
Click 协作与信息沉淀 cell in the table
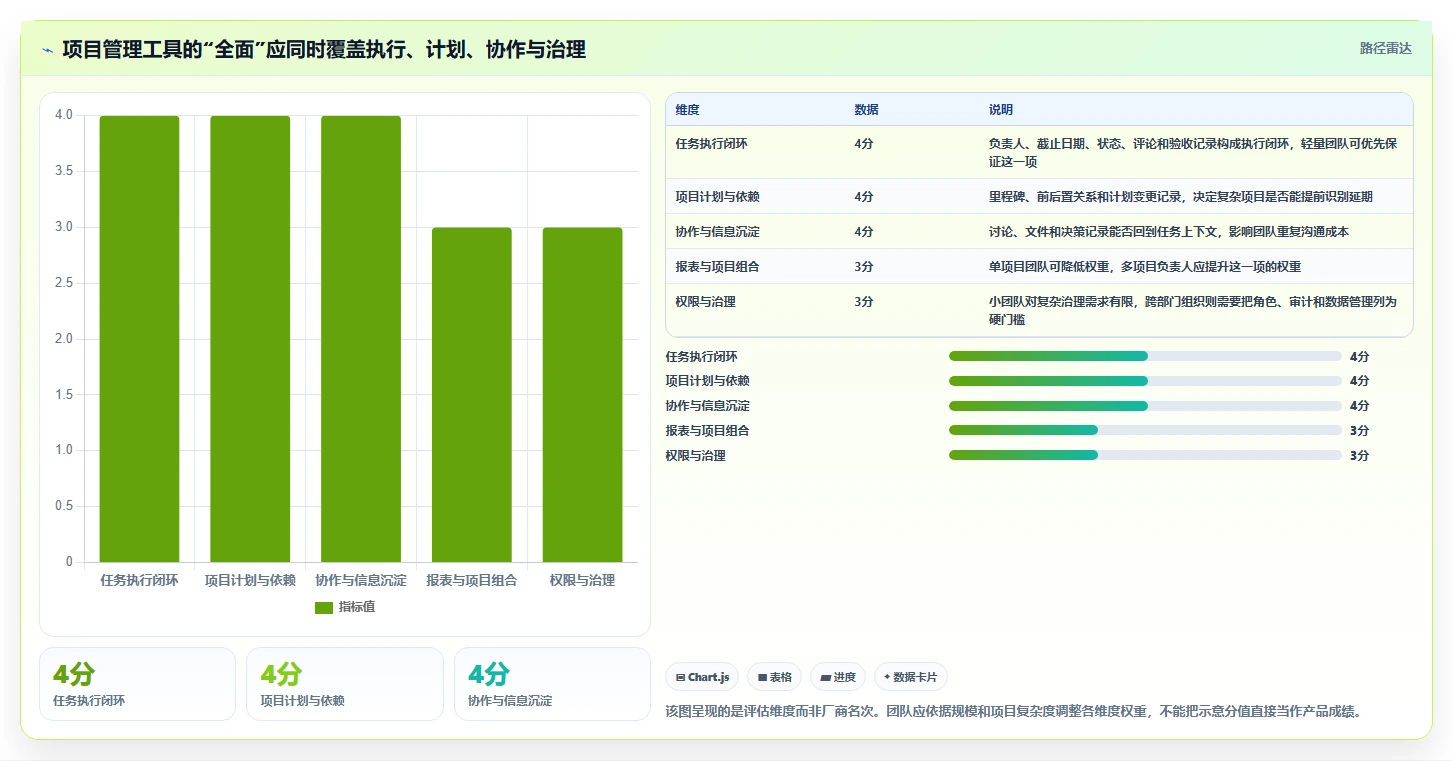(x=718, y=232)
